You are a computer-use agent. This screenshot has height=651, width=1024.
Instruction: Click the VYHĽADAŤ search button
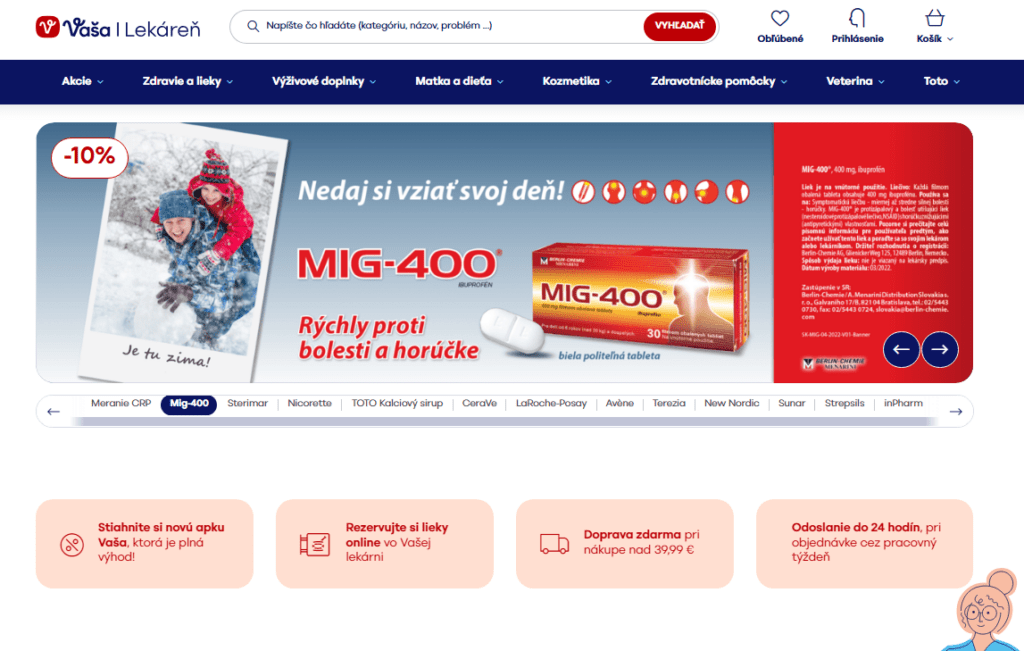(679, 26)
